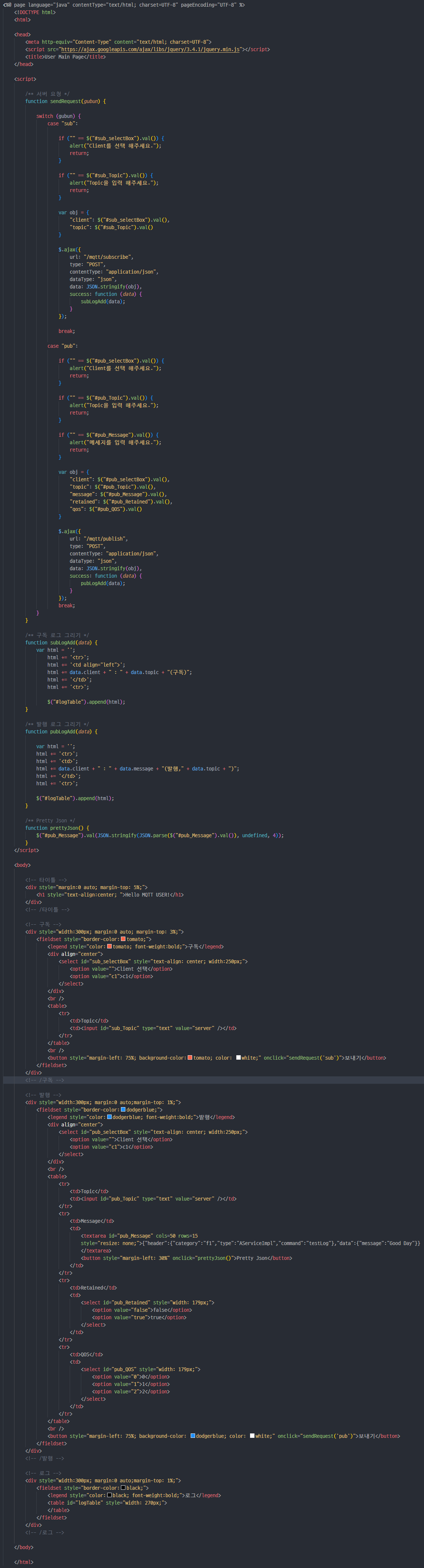Click the input id="sub_Topic" line

point(153,1028)
